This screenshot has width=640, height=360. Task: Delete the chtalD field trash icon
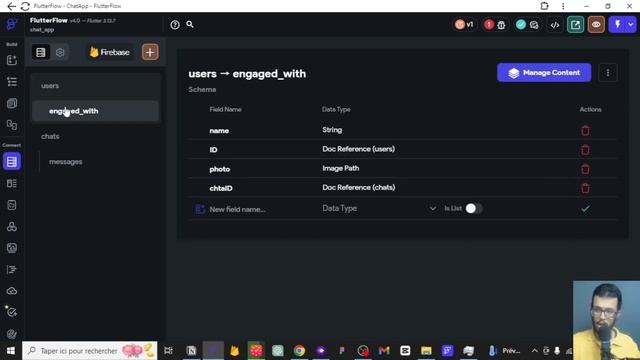[585, 188]
